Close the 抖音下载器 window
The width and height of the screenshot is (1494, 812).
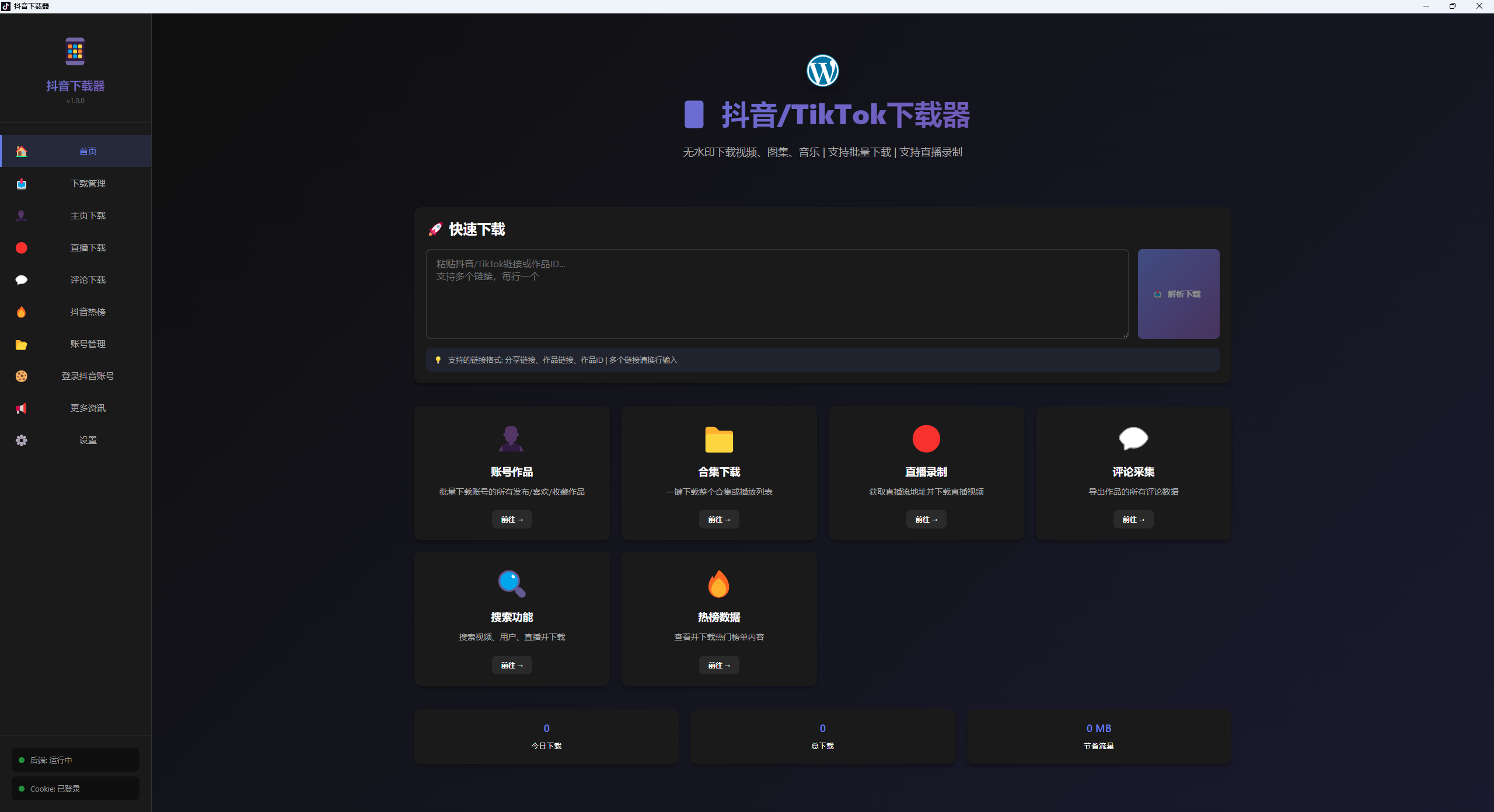[1479, 6]
